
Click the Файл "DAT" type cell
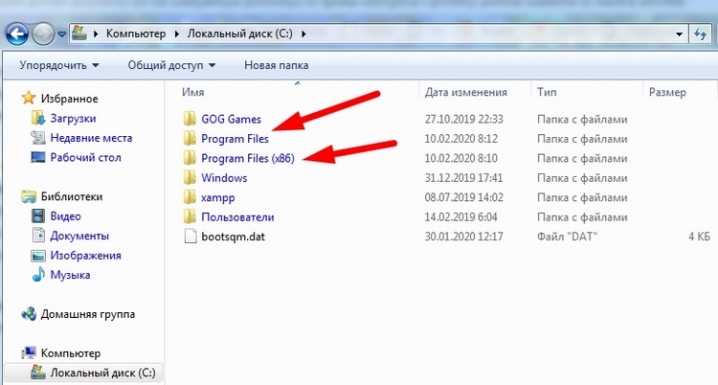pyautogui.click(x=567, y=237)
